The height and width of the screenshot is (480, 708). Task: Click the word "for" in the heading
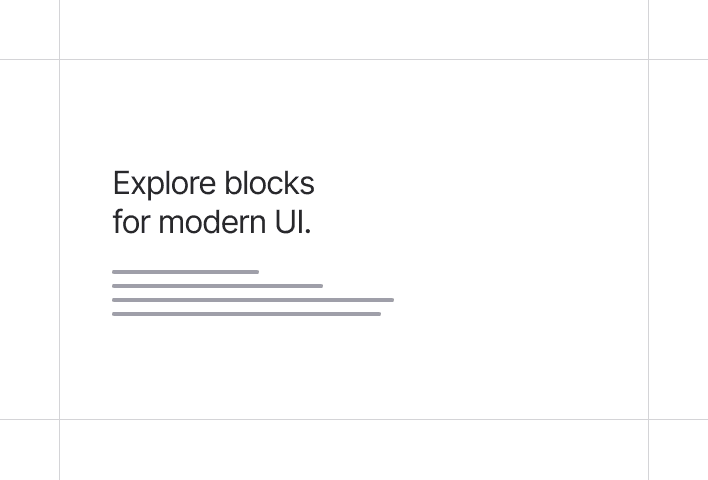click(130, 222)
